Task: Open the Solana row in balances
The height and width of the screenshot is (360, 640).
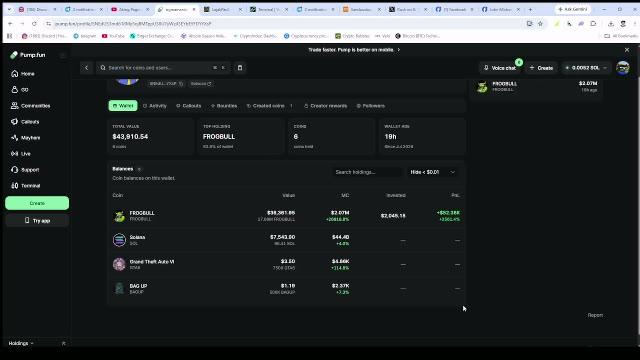Action: click(286, 240)
